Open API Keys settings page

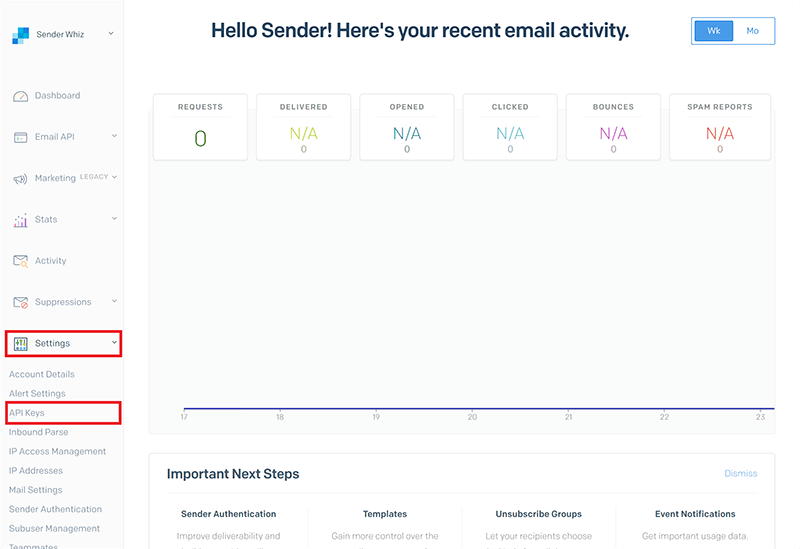coord(27,413)
